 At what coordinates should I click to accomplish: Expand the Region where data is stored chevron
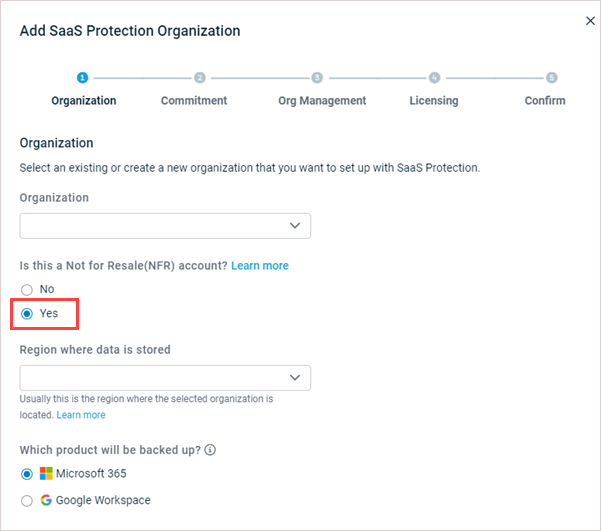tap(295, 378)
